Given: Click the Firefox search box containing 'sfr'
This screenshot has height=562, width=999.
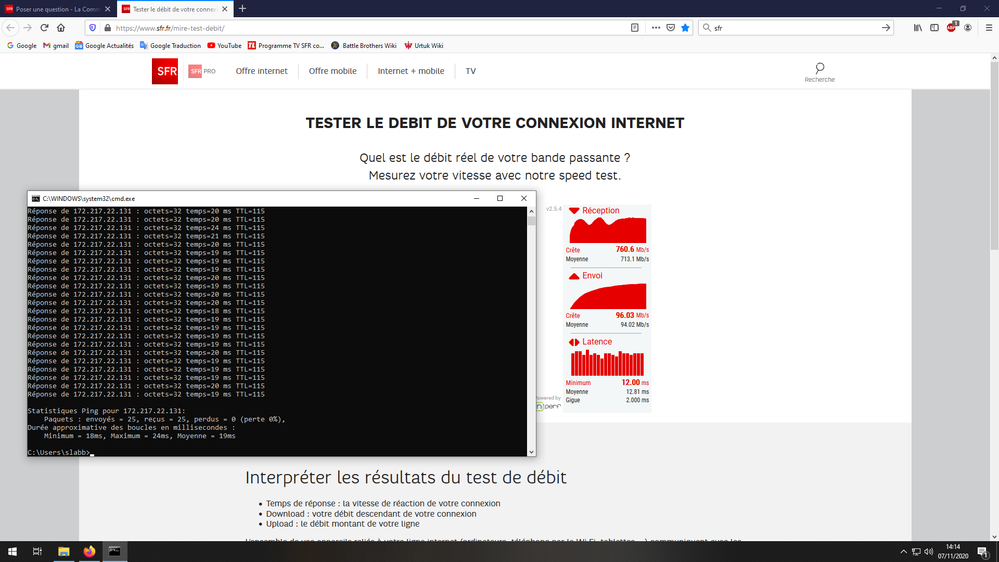Looking at the screenshot, I should click(x=795, y=28).
